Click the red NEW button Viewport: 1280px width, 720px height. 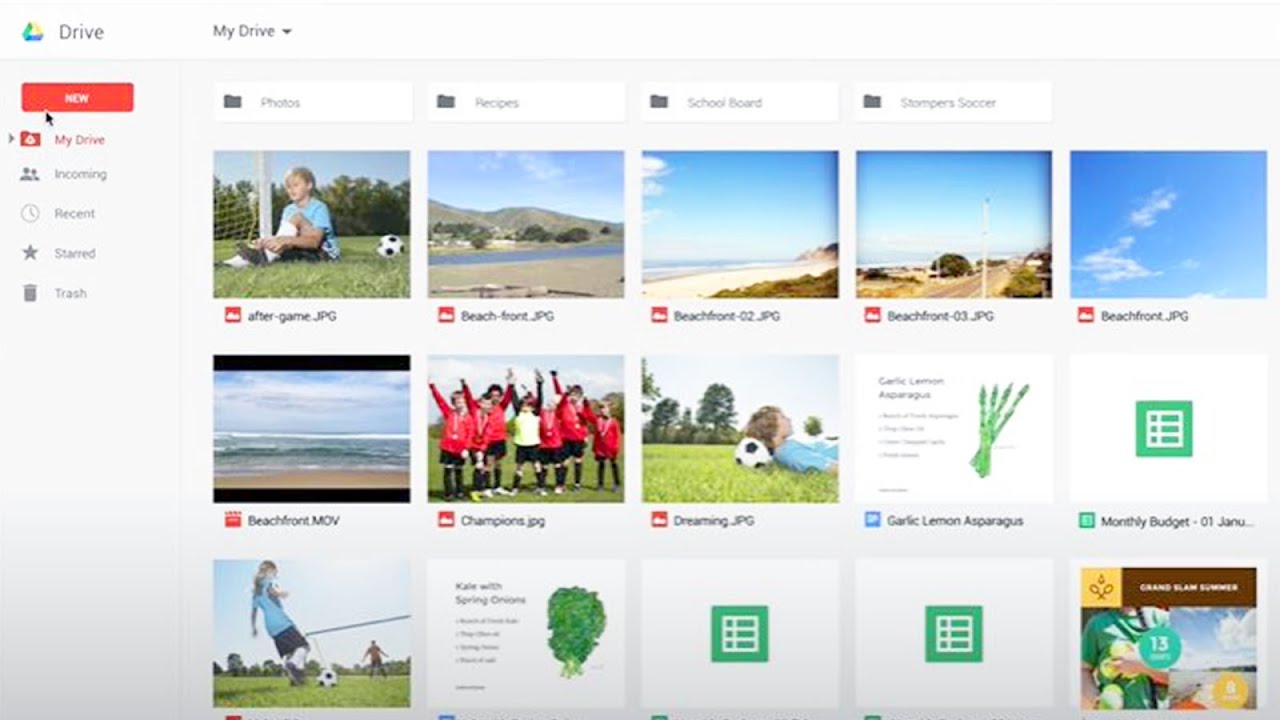(x=77, y=98)
